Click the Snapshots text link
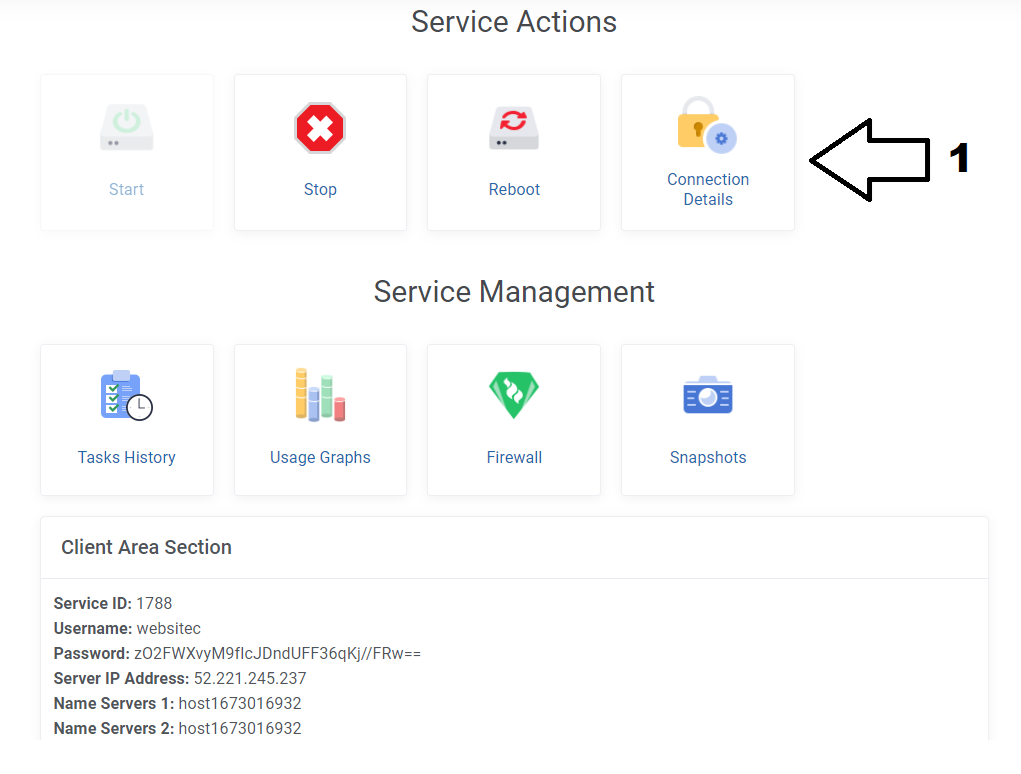 (708, 458)
